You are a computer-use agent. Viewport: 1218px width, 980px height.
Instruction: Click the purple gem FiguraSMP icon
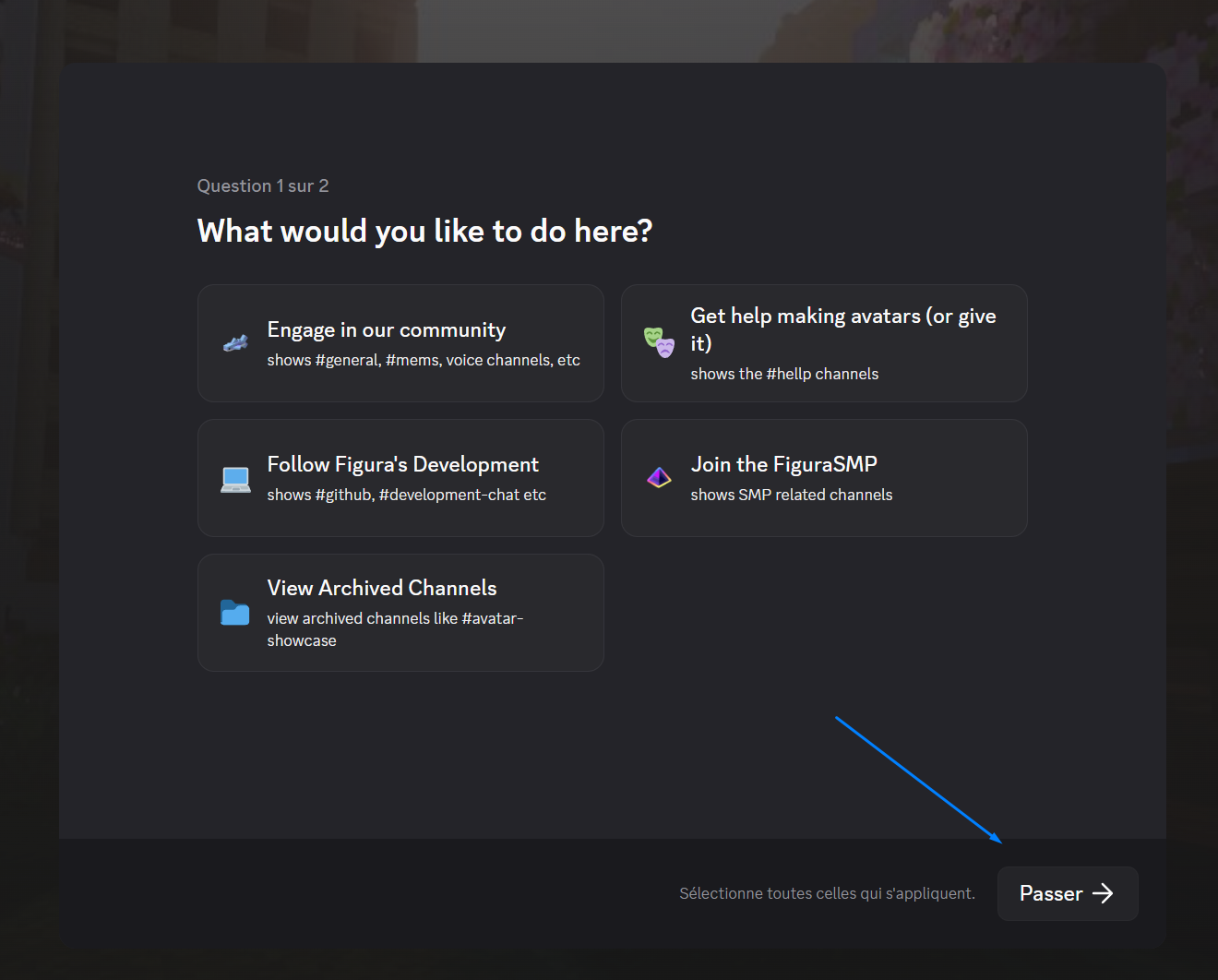pyautogui.click(x=659, y=477)
